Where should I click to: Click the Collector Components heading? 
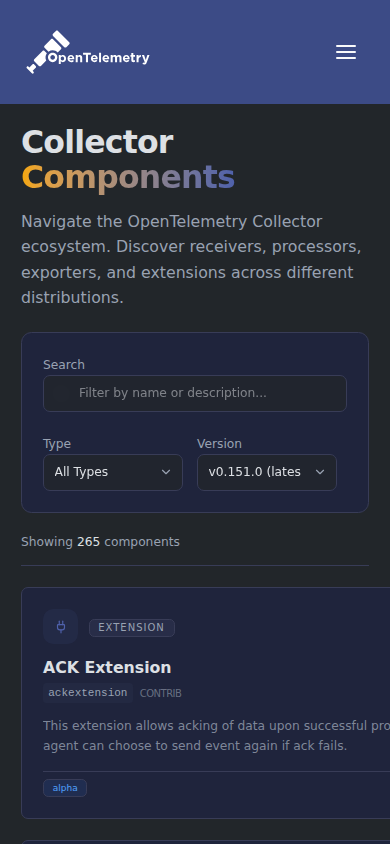pos(128,160)
